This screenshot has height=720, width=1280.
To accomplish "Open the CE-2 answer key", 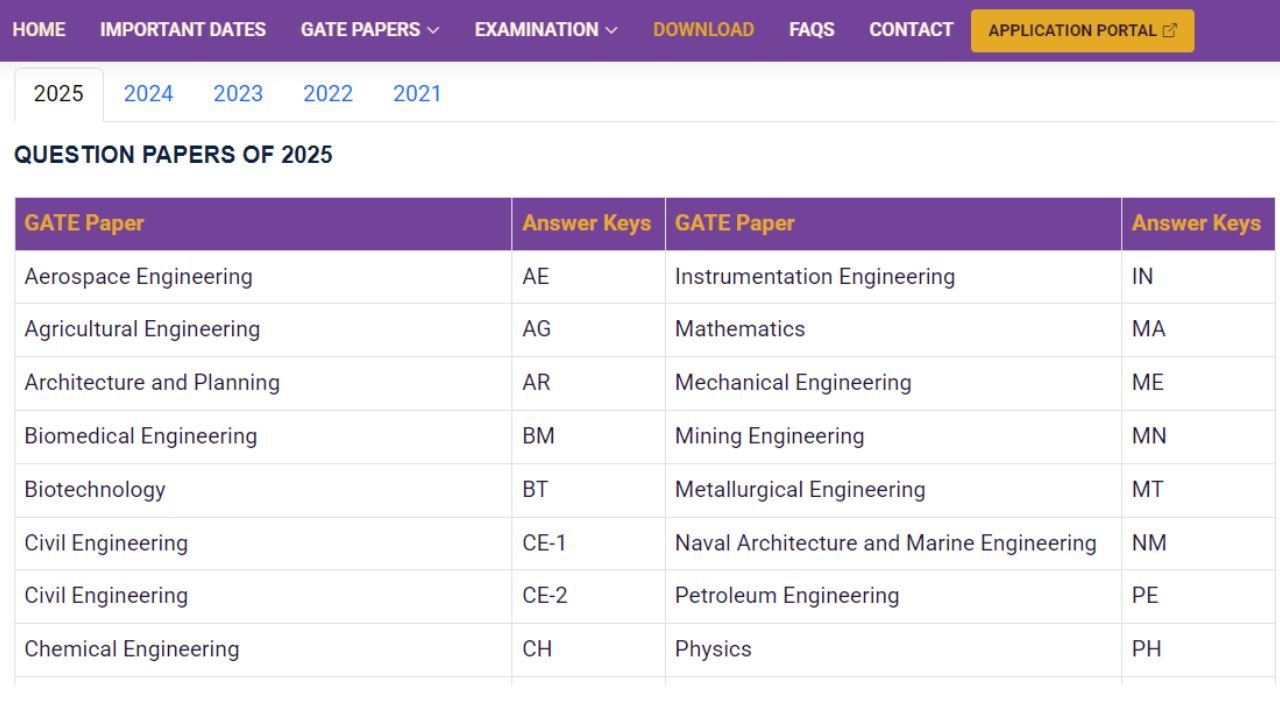I will 544,596.
